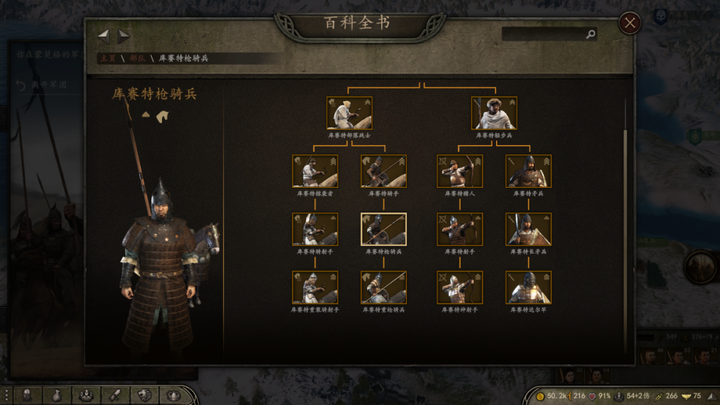Go forward with the right arrow
This screenshot has height=405, width=720.
(123, 36)
